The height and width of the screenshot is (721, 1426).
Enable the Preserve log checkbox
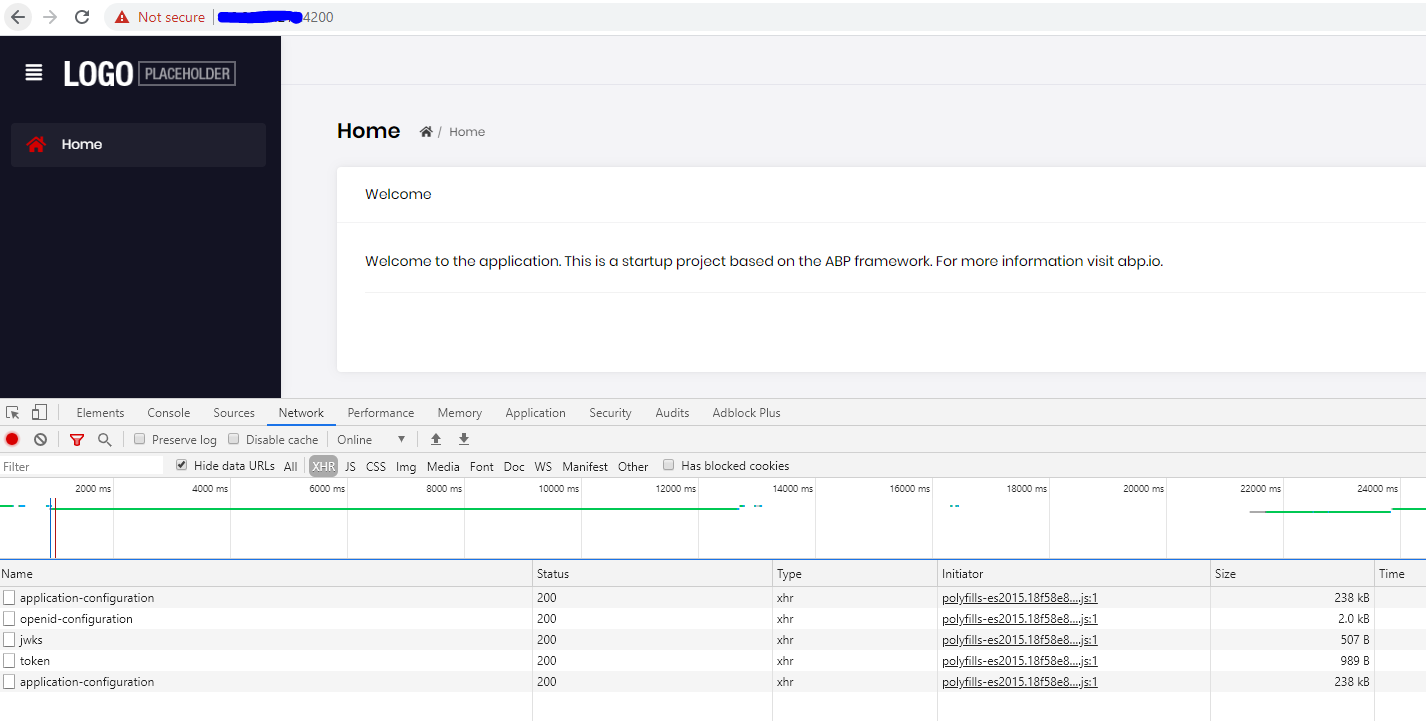[x=140, y=439]
